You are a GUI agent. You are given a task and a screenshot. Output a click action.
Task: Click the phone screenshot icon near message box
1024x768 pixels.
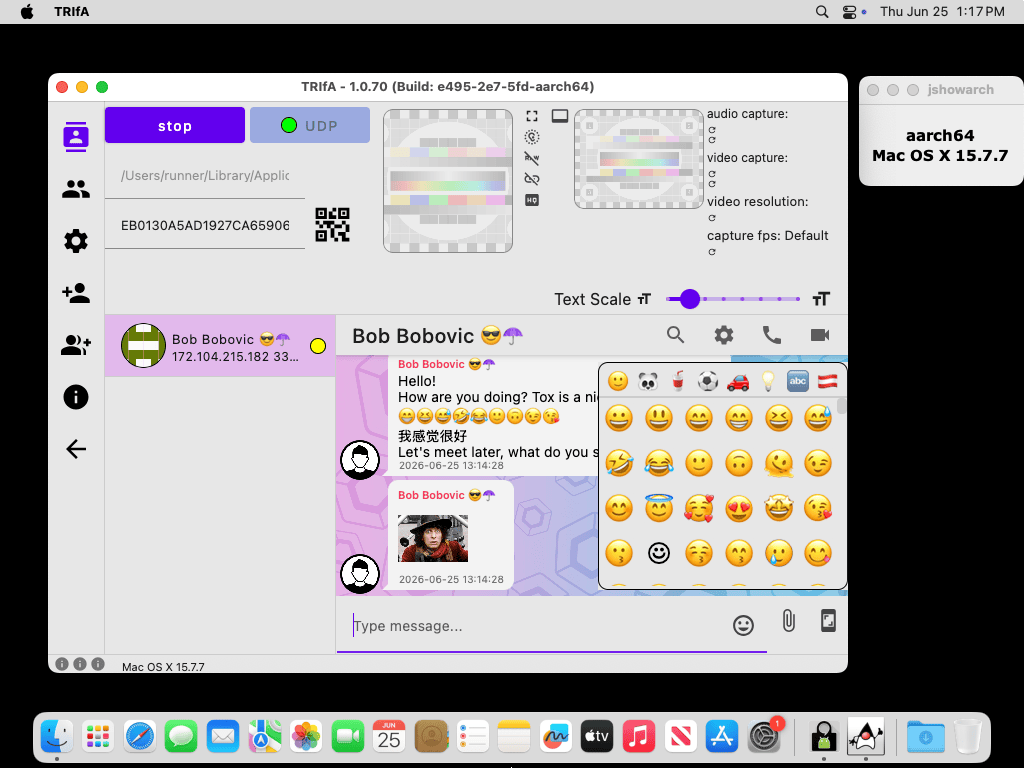828,620
